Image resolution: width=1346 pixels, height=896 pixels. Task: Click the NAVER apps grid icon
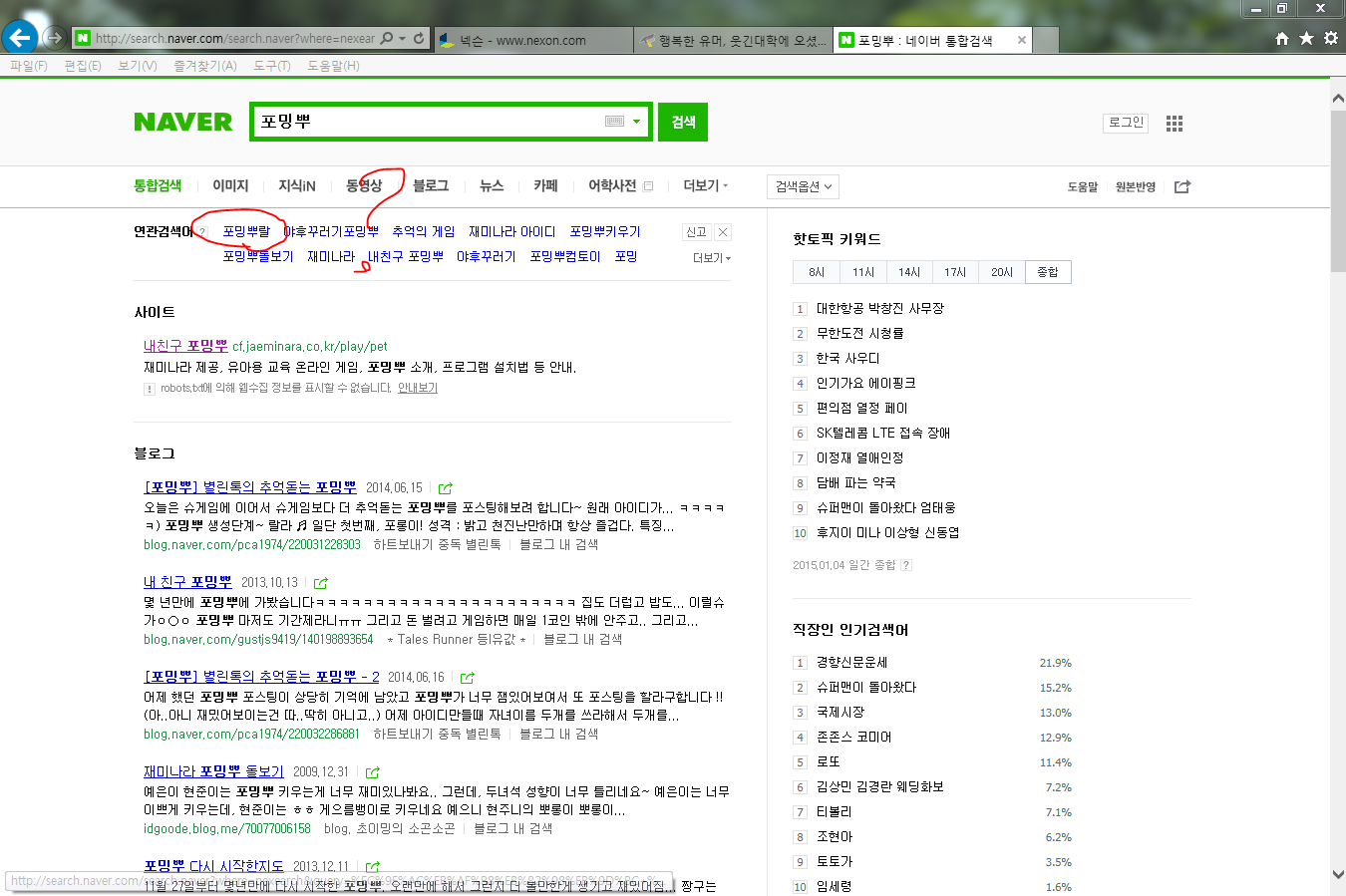click(x=1175, y=124)
